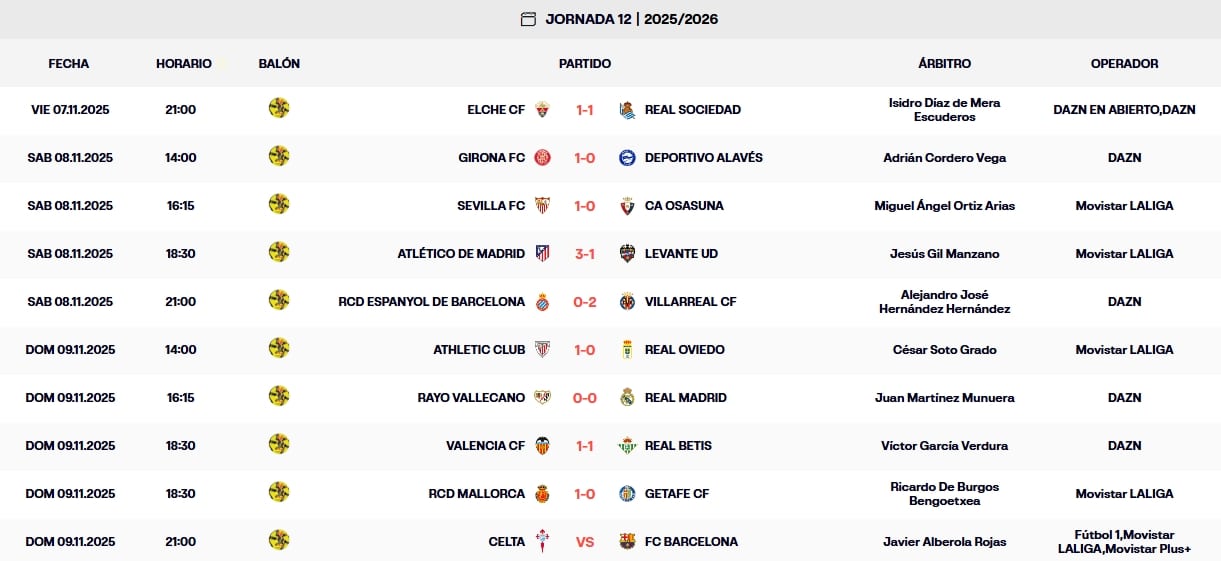The width and height of the screenshot is (1221, 561).
Task: Click the Atlético de Madrid crest
Action: [542, 254]
